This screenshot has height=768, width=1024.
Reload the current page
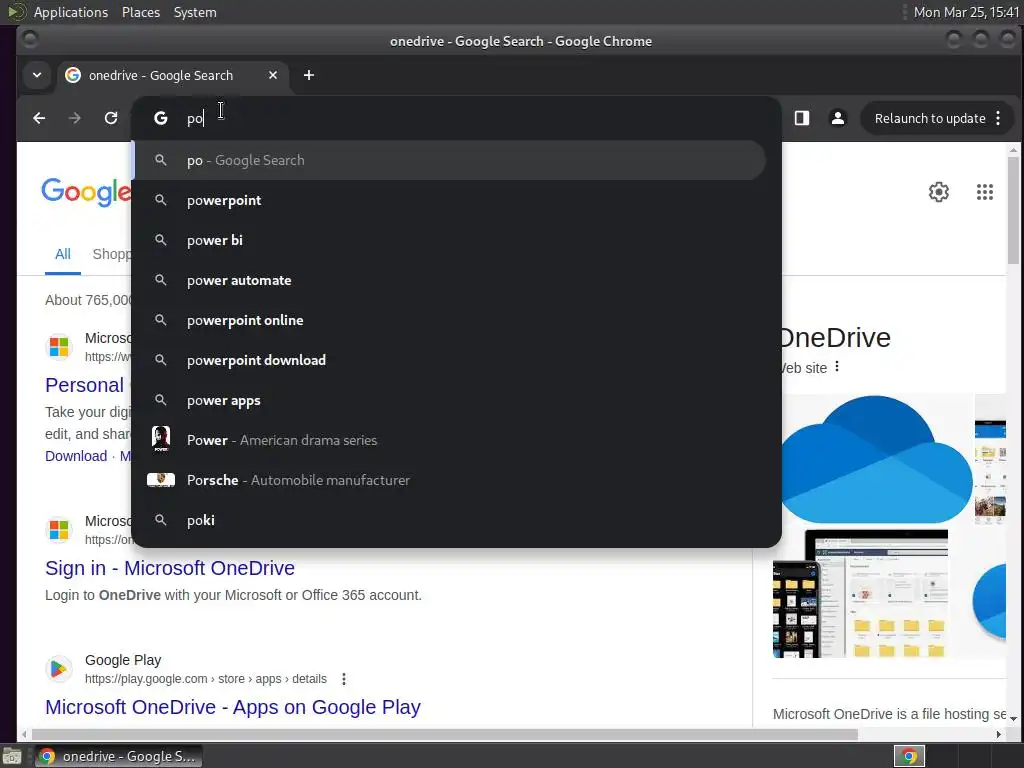click(x=111, y=118)
